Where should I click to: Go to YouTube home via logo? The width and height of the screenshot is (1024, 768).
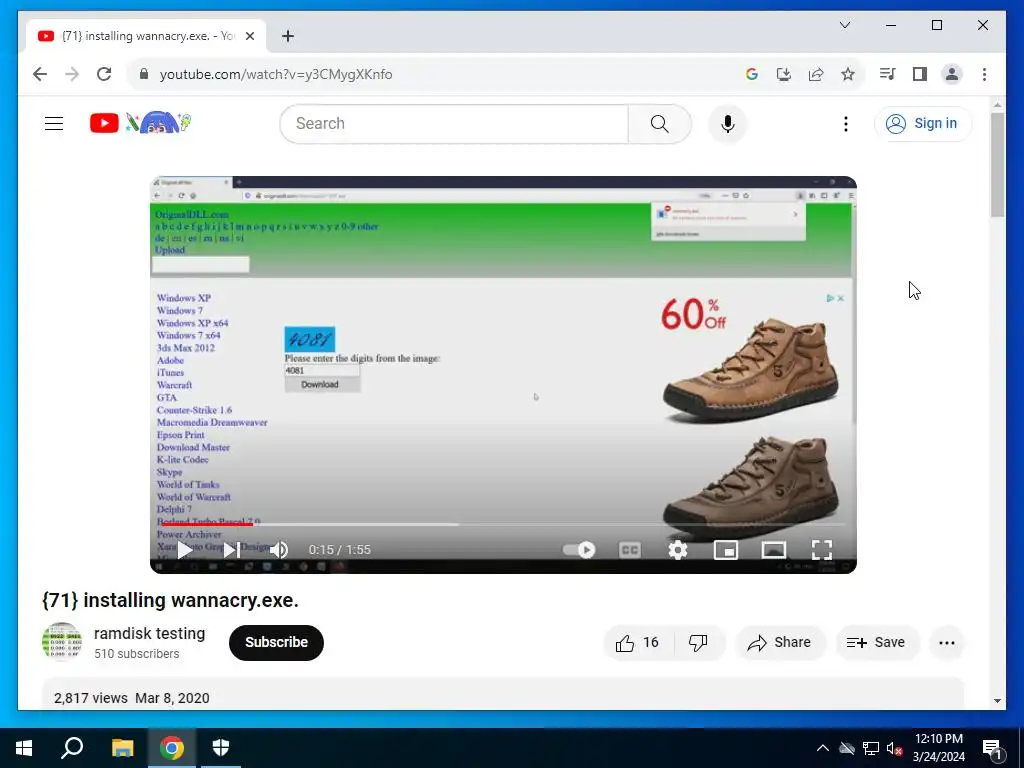pos(140,123)
